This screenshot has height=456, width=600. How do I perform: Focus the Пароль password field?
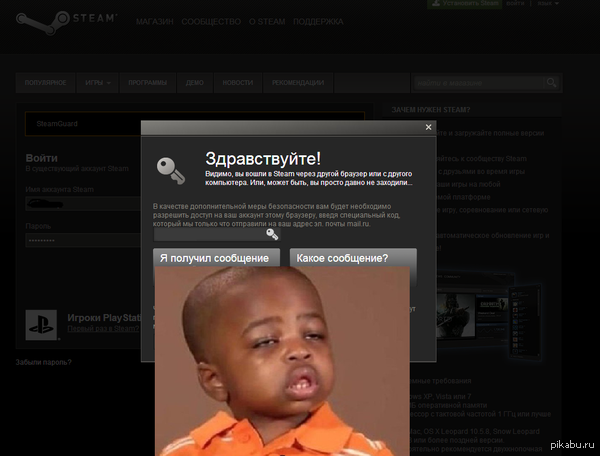tap(83, 240)
